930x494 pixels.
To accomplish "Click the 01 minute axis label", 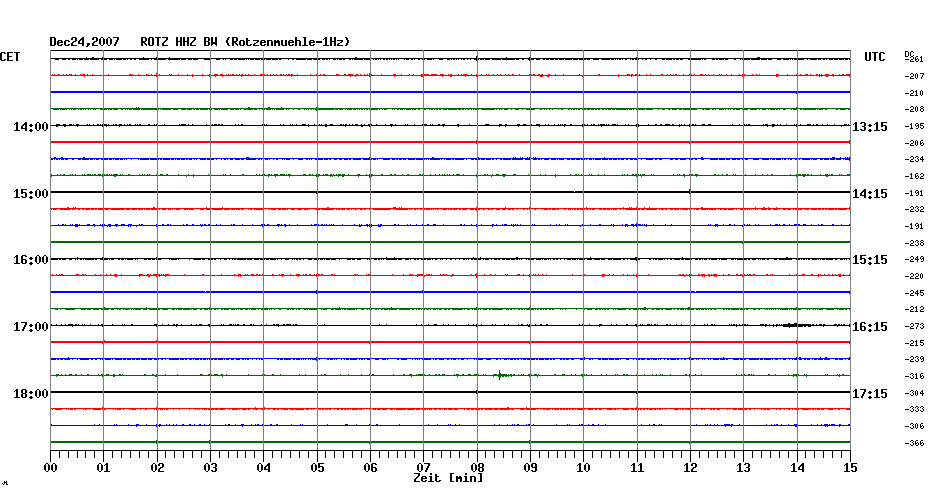I will point(104,468).
